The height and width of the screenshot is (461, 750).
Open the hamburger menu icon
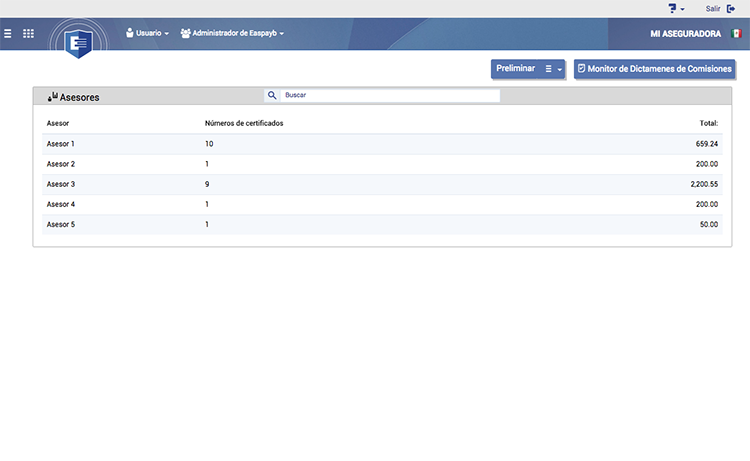8,33
